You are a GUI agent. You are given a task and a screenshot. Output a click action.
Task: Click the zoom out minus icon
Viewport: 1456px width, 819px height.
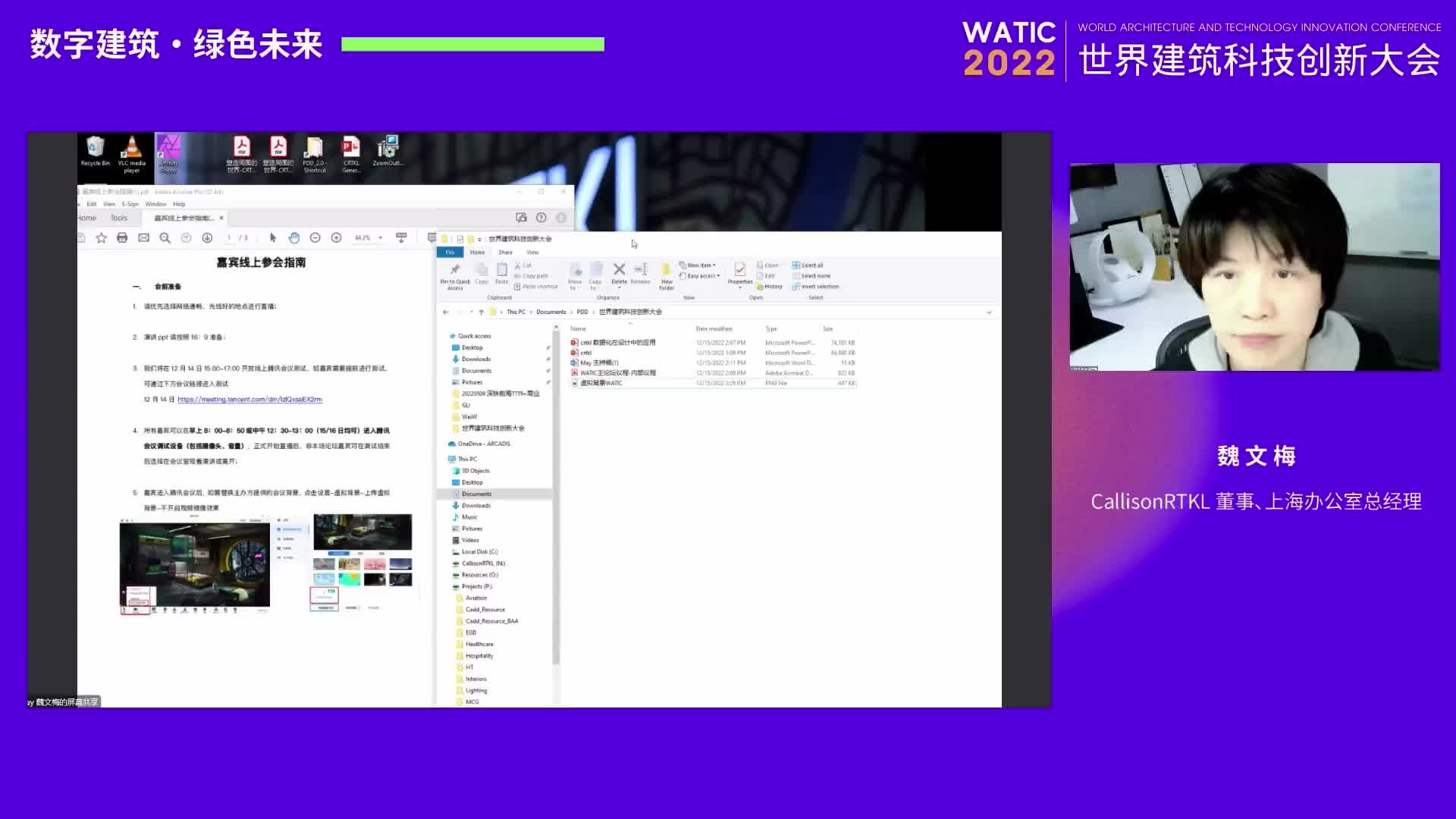315,238
